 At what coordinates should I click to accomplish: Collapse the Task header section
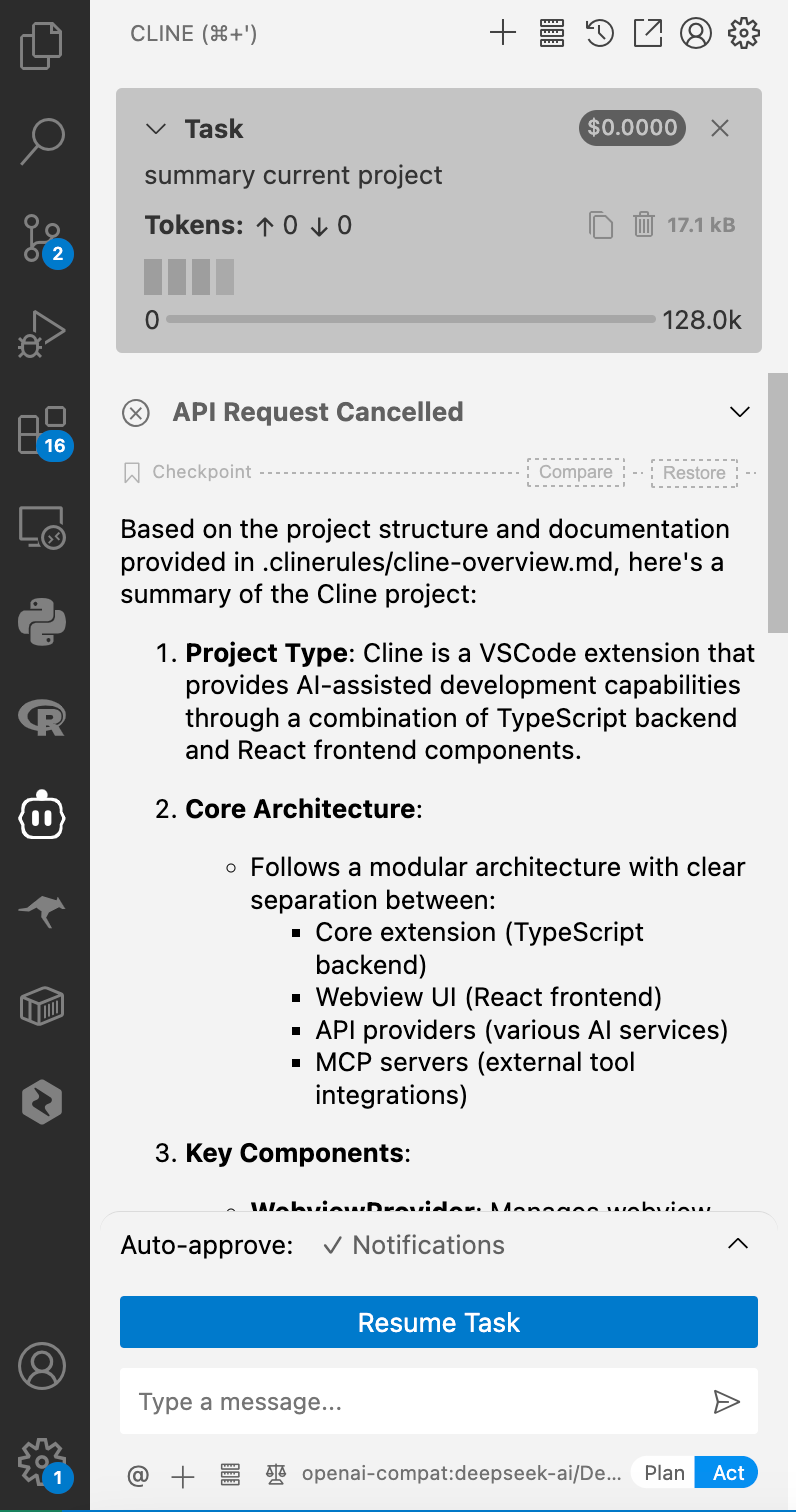point(156,129)
